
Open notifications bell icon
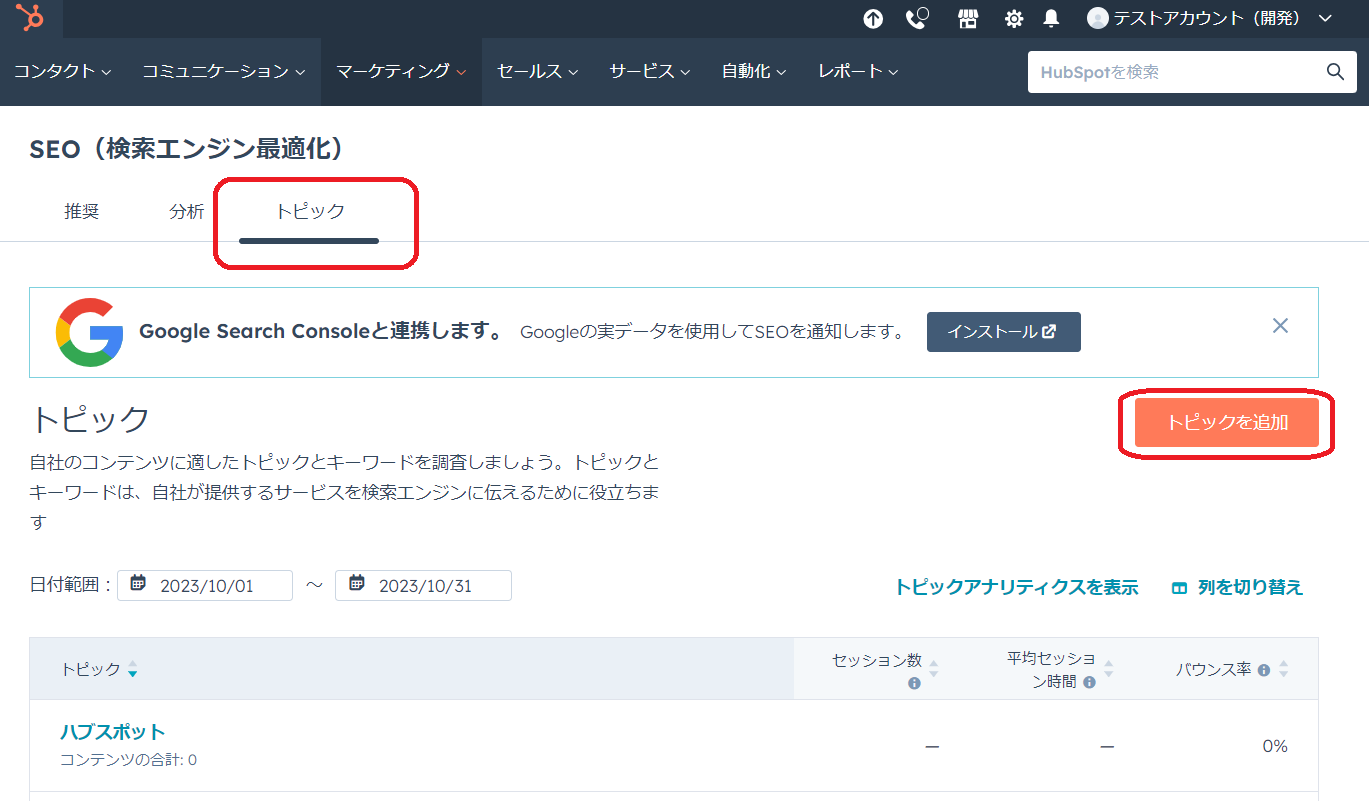(x=1051, y=19)
